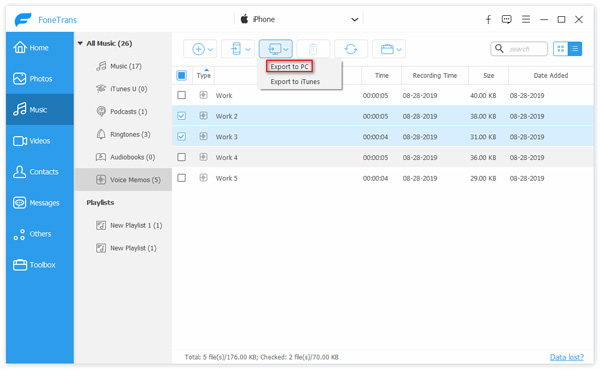Open Contacts section
Image resolution: width=600 pixels, height=370 pixels.
click(x=39, y=172)
